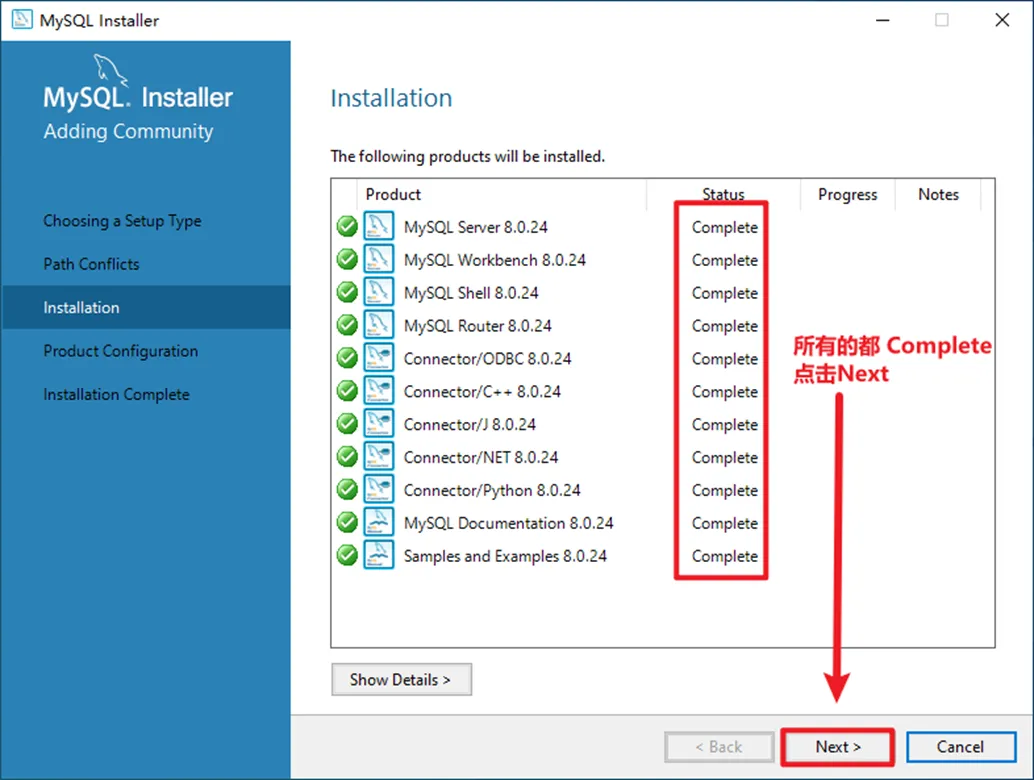
Task: Click green checkmark beside Connector/J
Action: coord(347,424)
